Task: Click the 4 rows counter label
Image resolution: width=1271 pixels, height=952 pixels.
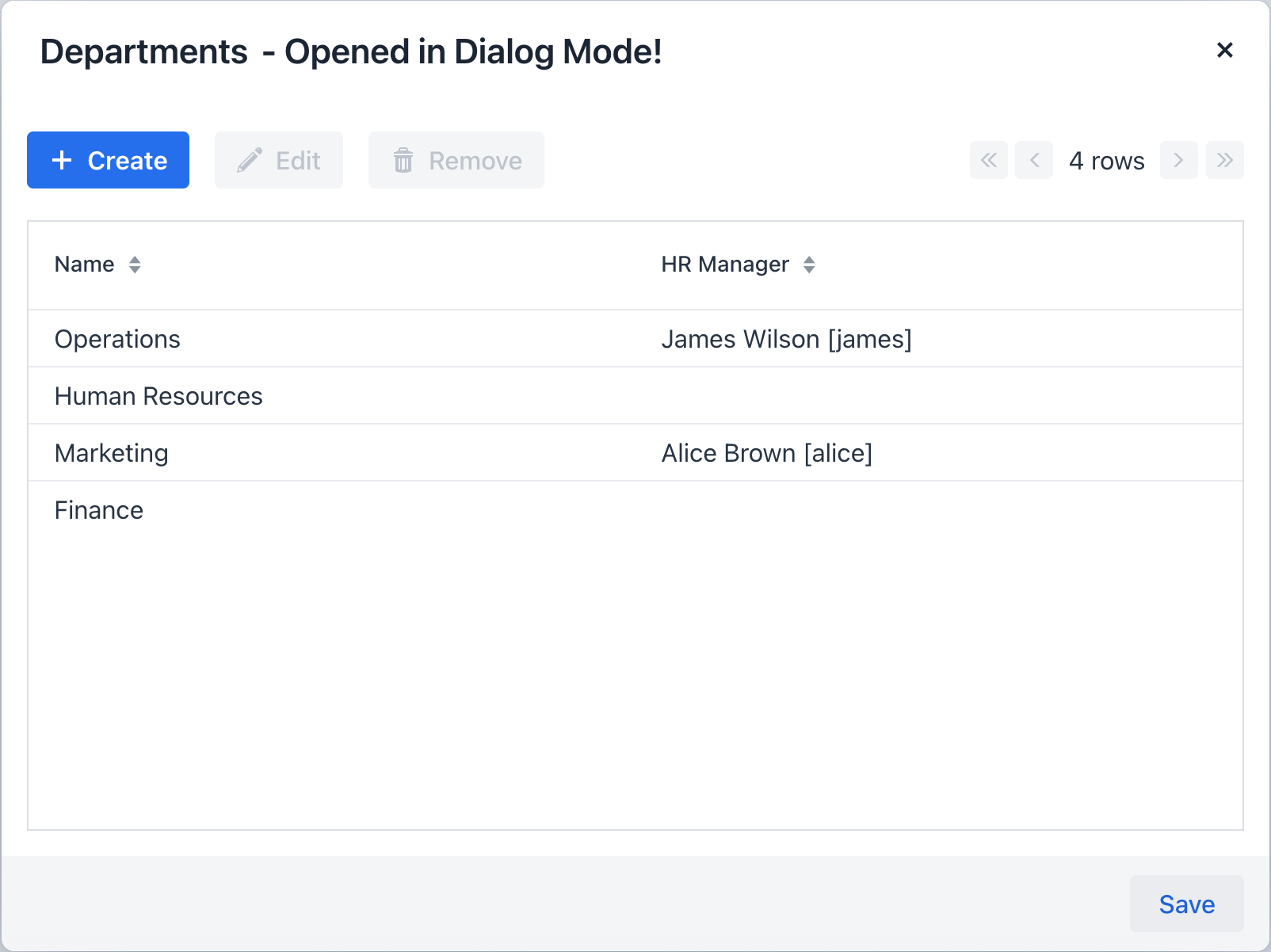Action: coord(1106,160)
